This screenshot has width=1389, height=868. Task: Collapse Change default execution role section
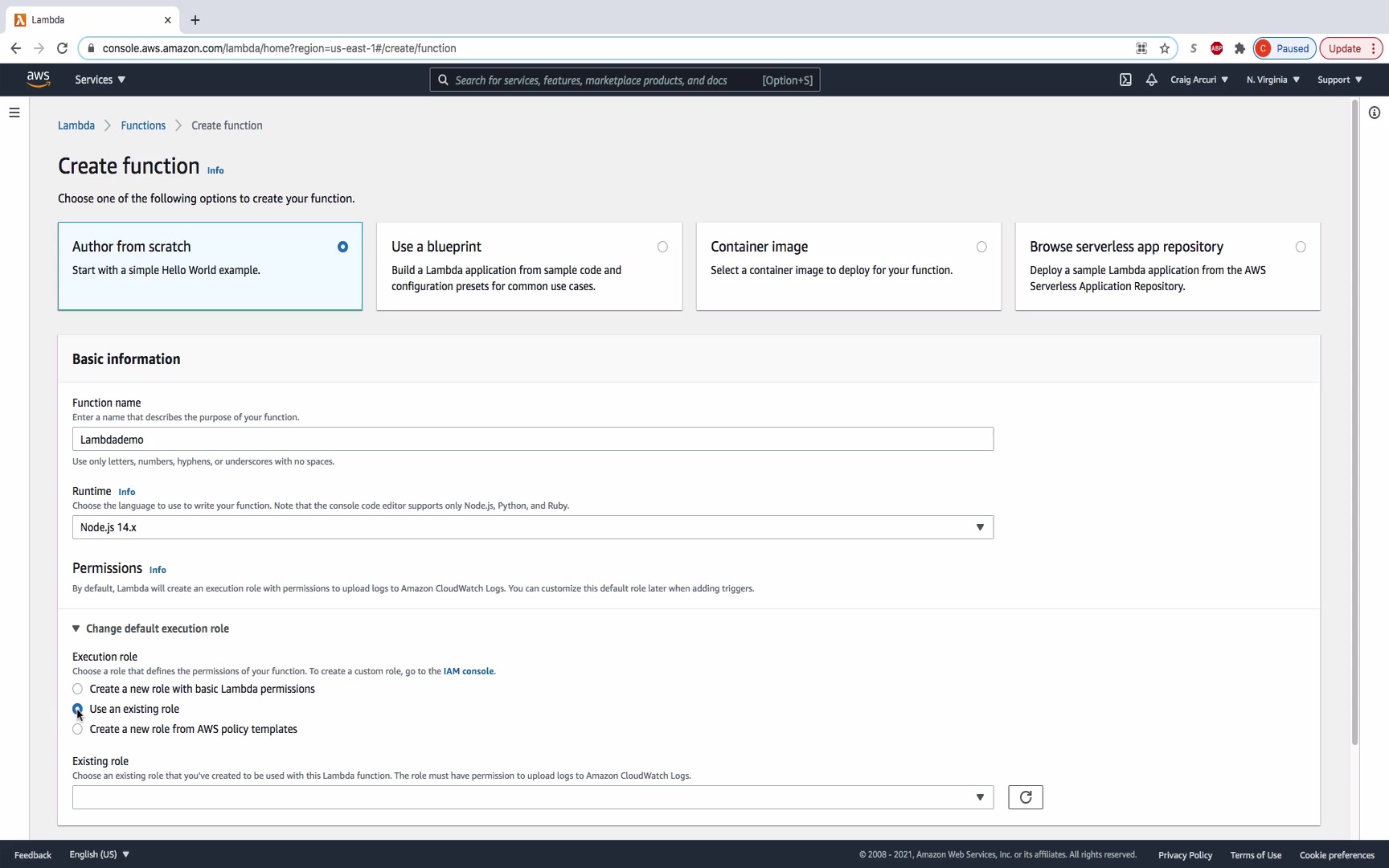click(x=151, y=628)
